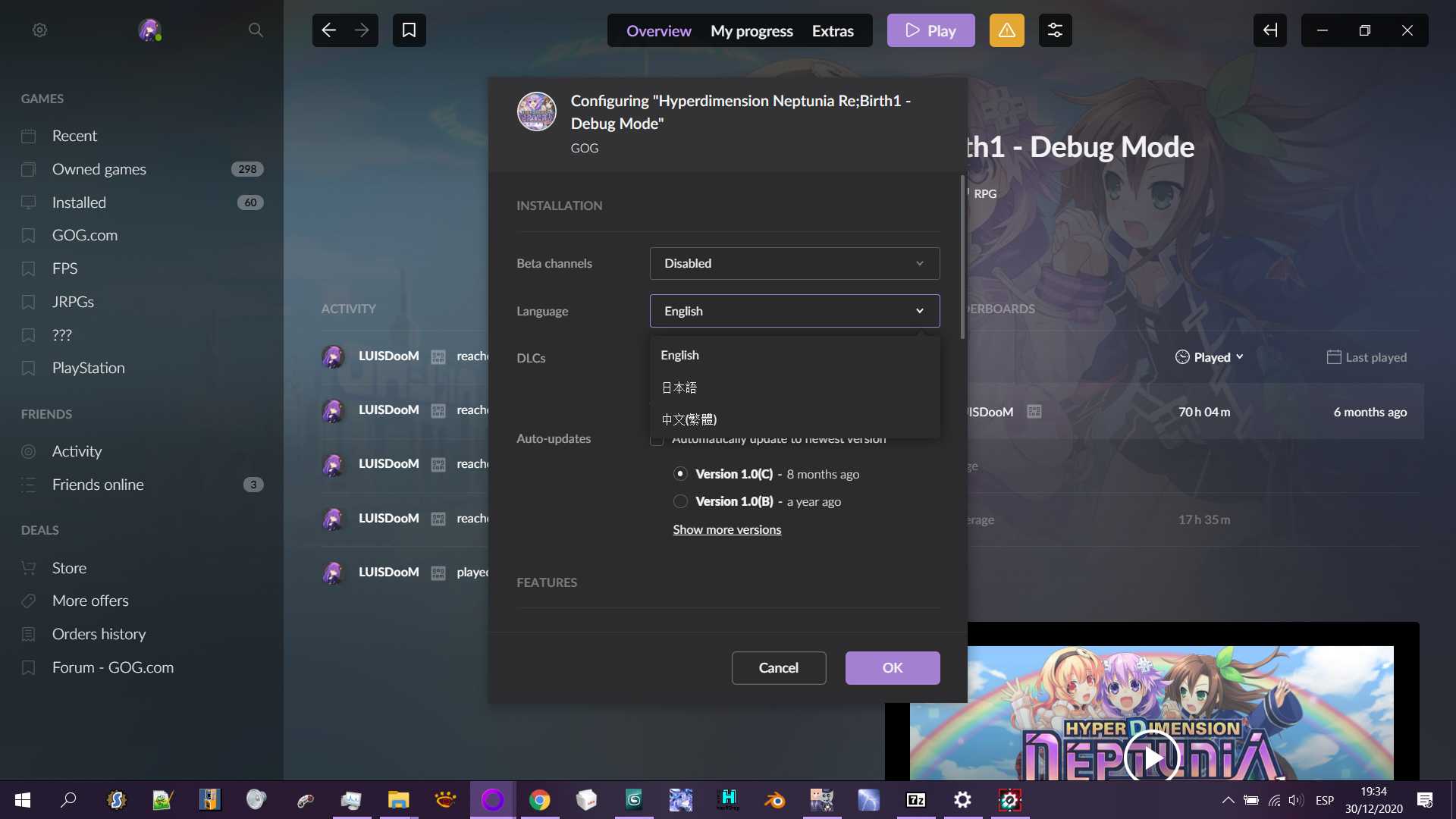Click the Friends online list icon
Viewport: 1456px width, 819px height.
pyautogui.click(x=29, y=485)
